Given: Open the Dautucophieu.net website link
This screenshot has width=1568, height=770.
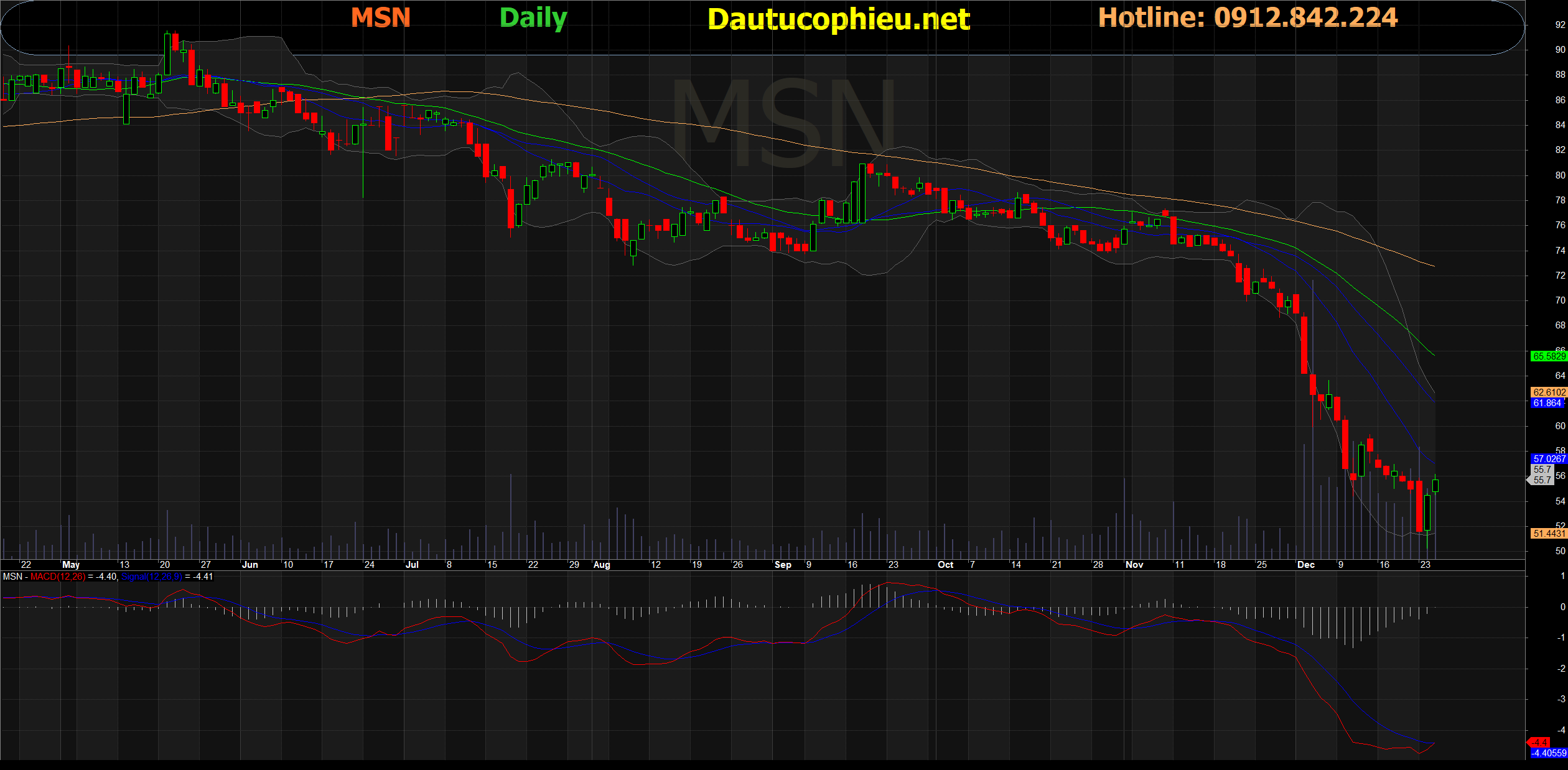Looking at the screenshot, I should tap(838, 19).
